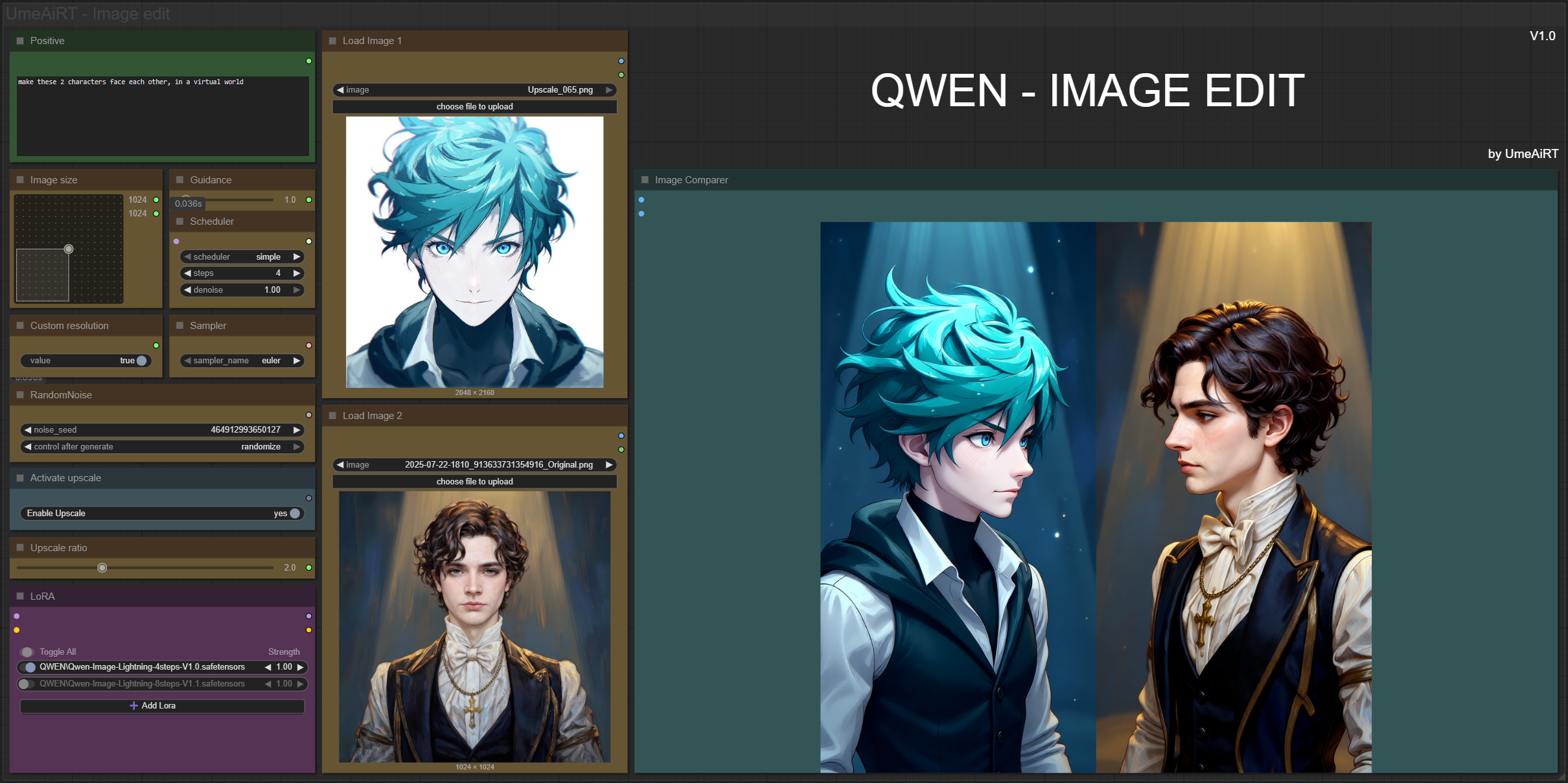Open the sampler_name dropdown set to euler
The image size is (1568, 783).
242,361
